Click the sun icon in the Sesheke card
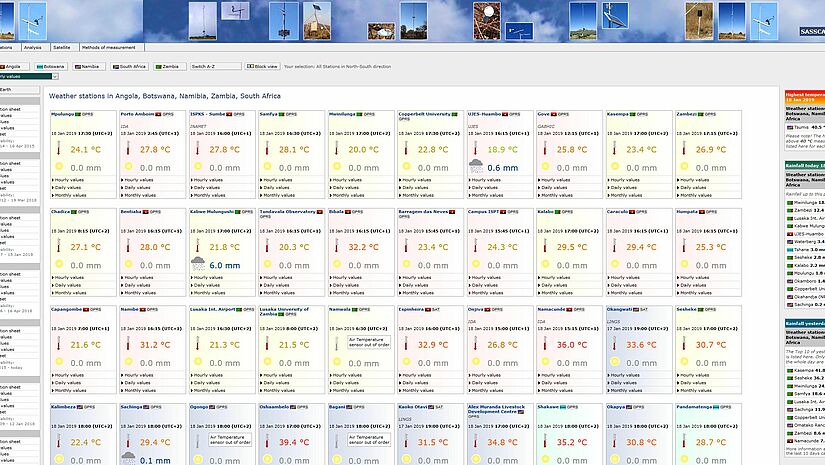The width and height of the screenshot is (825, 465). click(x=684, y=361)
